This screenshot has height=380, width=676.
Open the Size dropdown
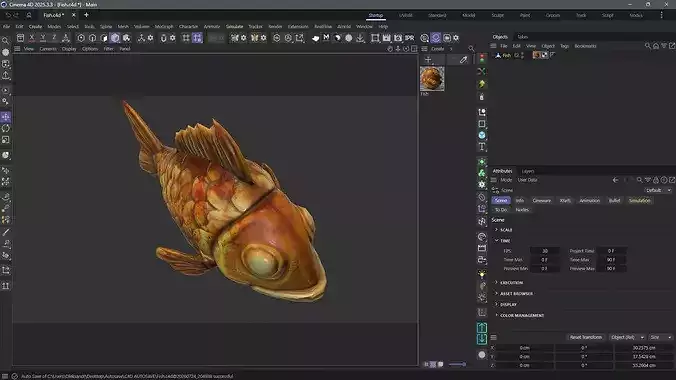tap(660, 337)
